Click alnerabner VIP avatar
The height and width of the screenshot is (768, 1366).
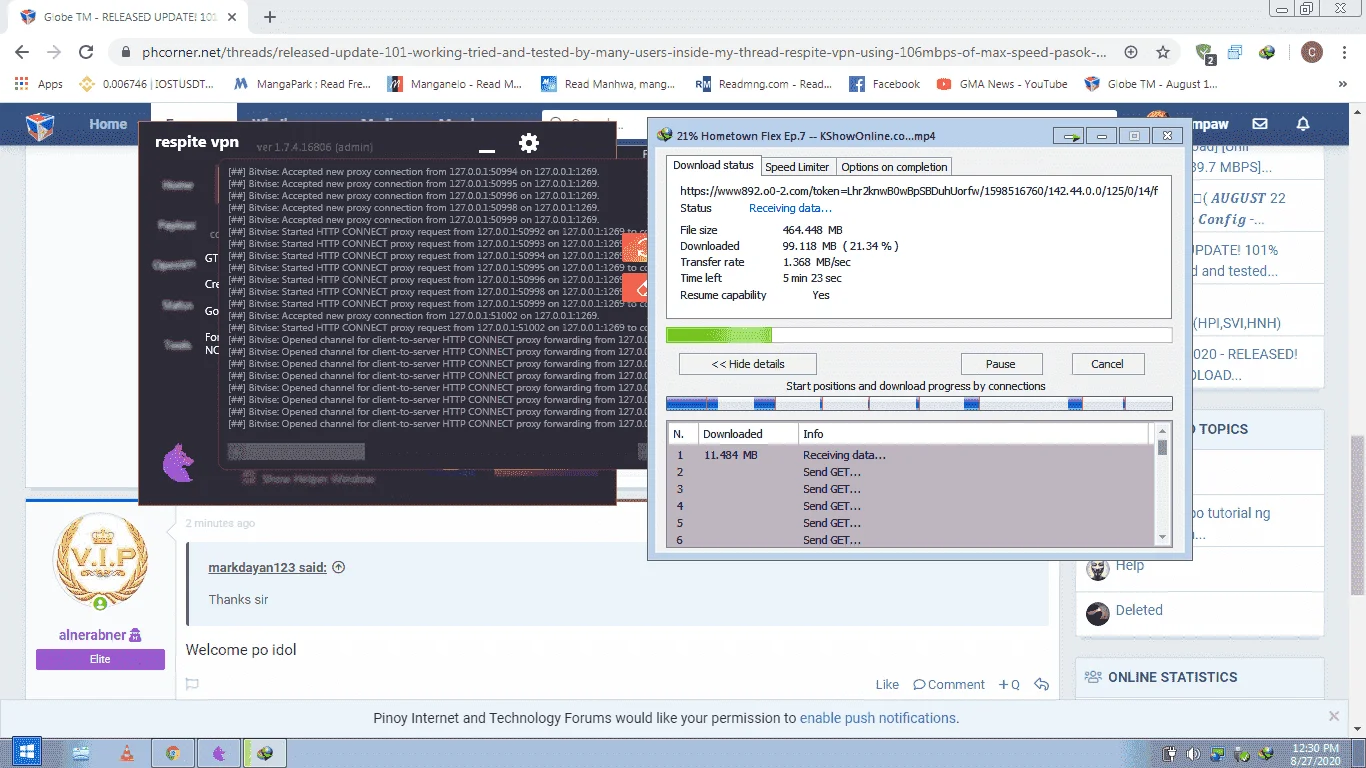pos(100,560)
